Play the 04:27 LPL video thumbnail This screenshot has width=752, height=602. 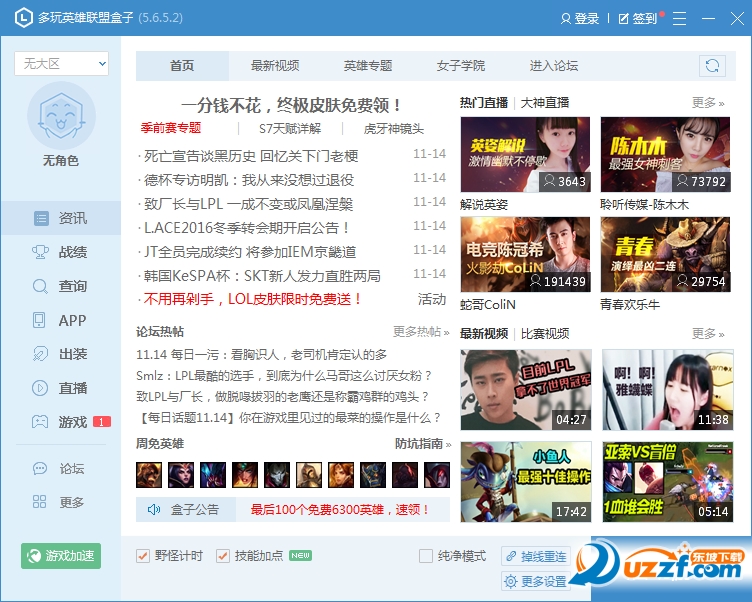(526, 390)
